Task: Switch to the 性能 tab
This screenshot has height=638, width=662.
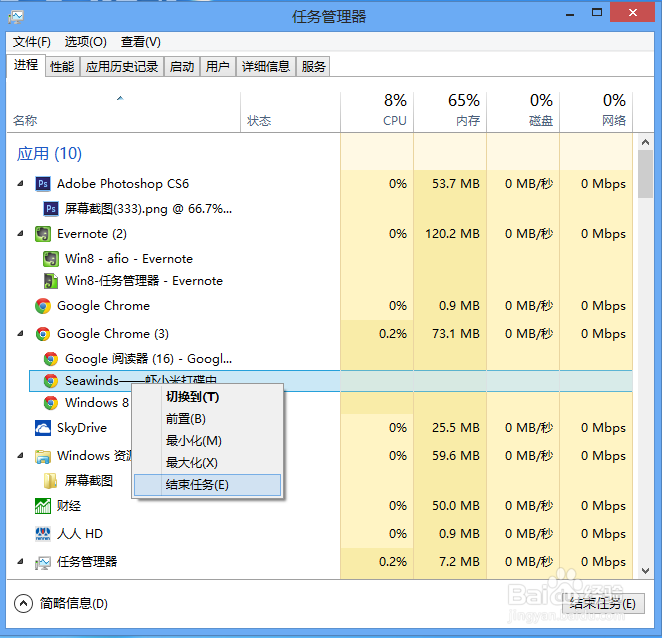Action: [62, 66]
